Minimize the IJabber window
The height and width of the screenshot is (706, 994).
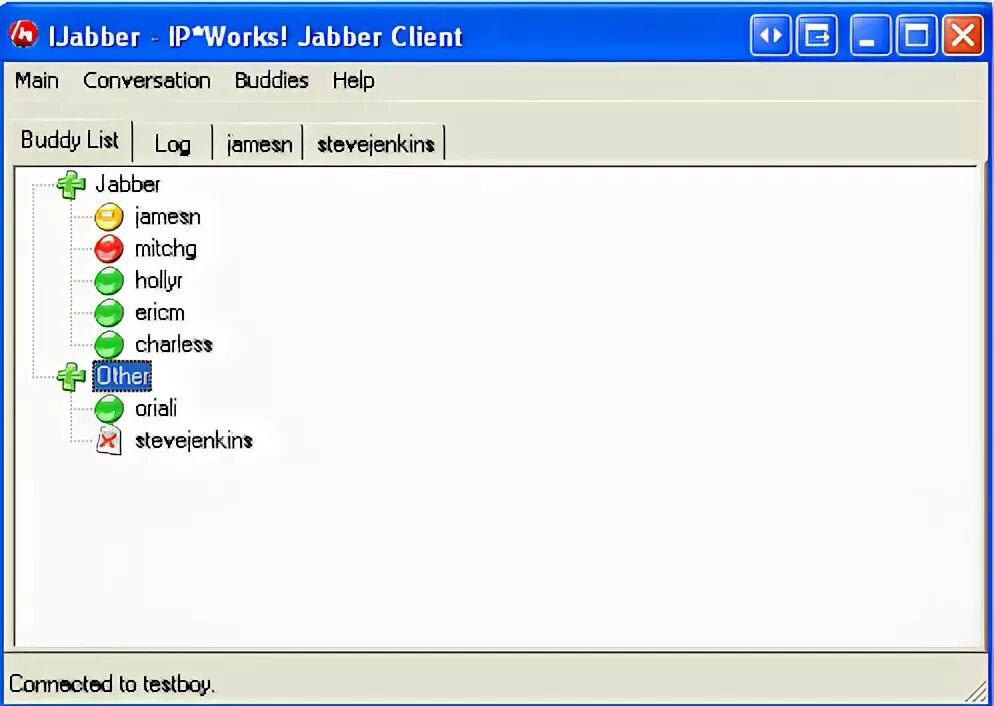(870, 35)
